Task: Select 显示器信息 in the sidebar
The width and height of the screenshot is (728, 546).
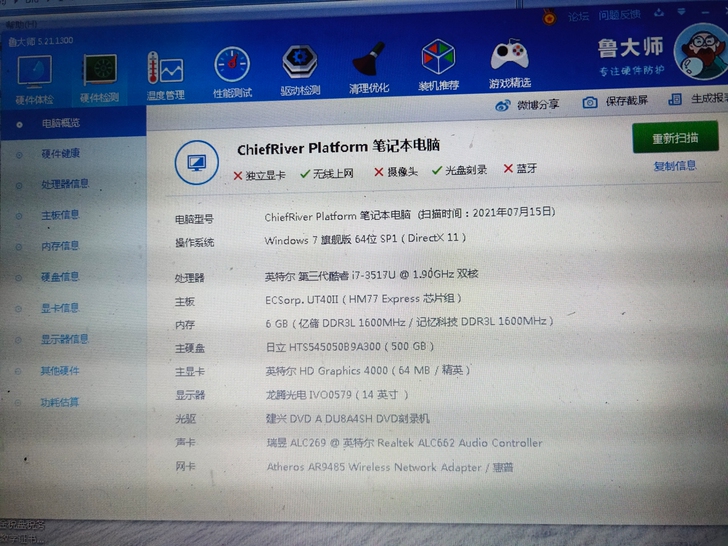Action: click(x=65, y=339)
